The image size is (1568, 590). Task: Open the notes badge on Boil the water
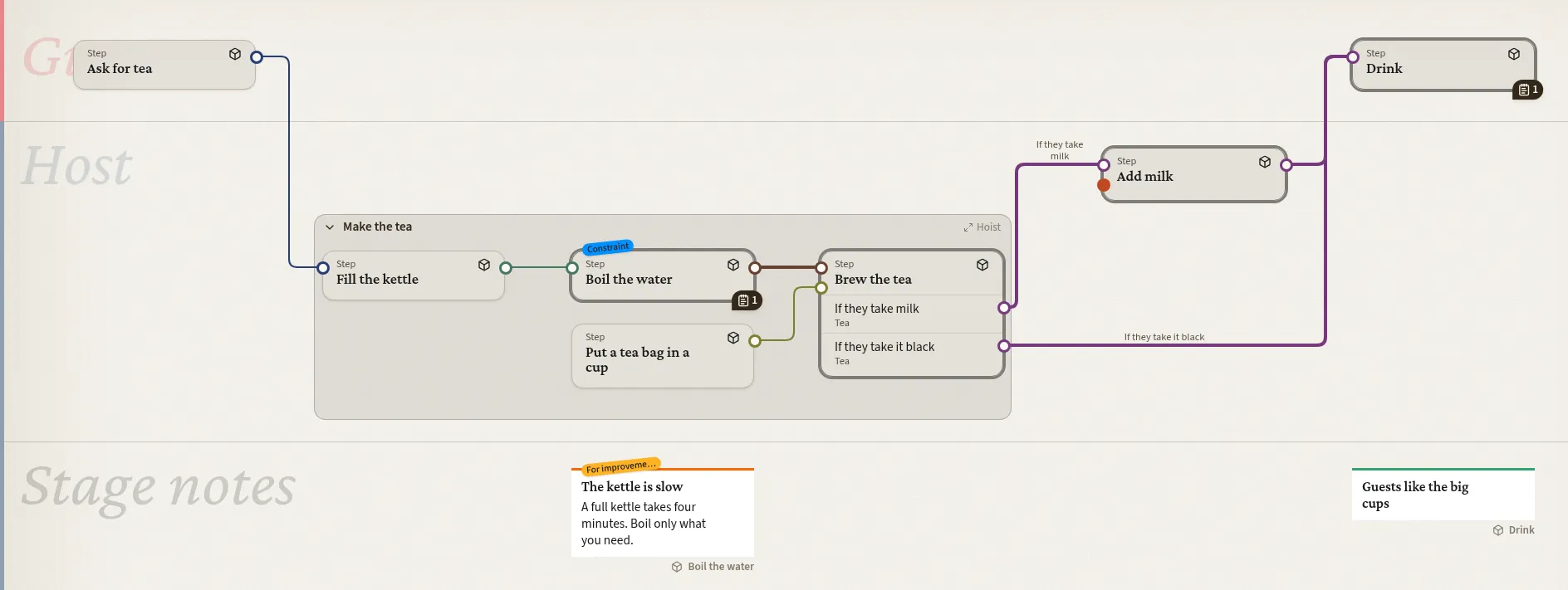pos(747,300)
